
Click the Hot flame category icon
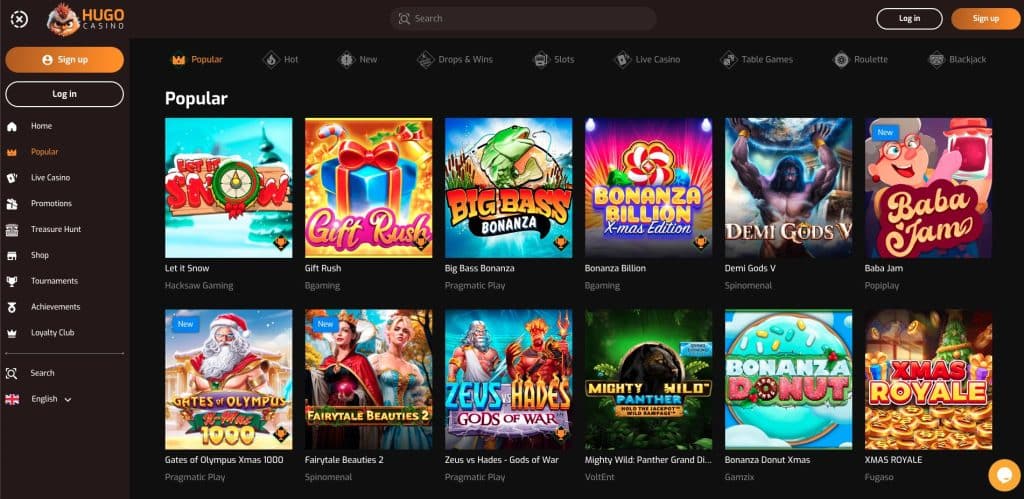click(x=270, y=59)
